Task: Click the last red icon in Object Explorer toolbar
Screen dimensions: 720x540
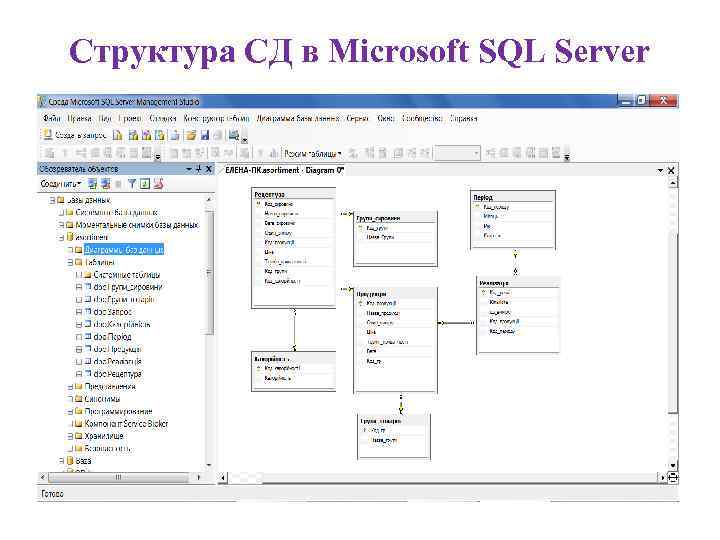Action: (x=158, y=184)
